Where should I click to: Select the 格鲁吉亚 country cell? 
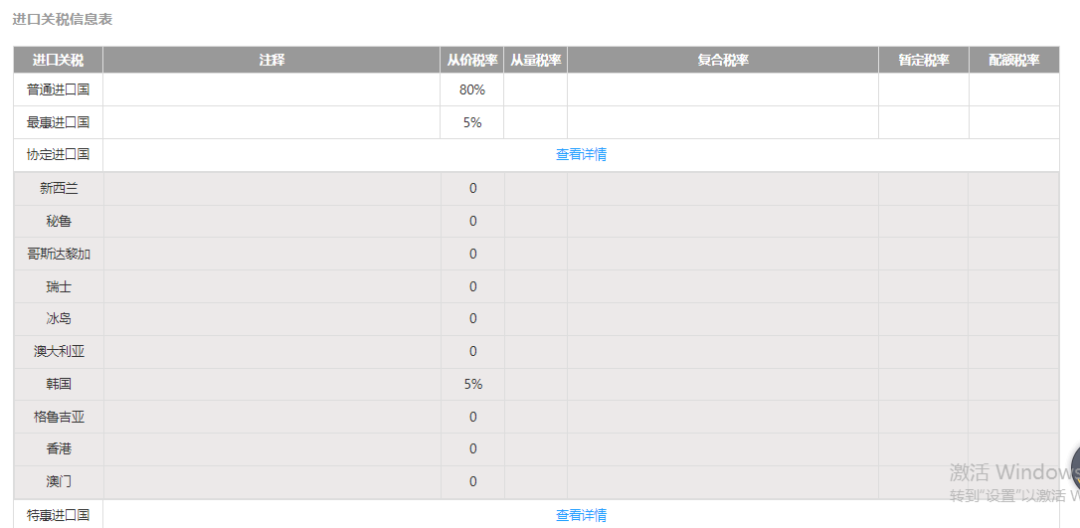pos(59,416)
